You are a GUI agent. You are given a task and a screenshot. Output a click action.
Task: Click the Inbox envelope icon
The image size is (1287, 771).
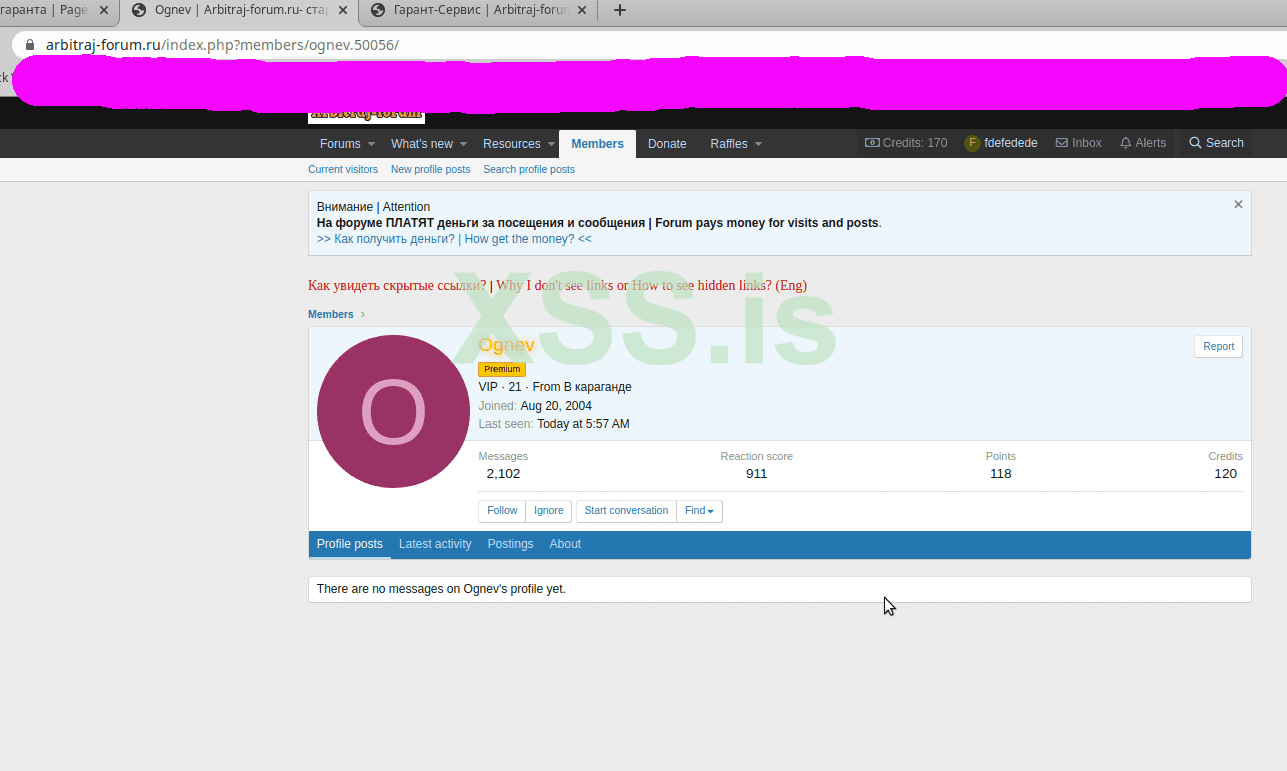pos(1062,143)
